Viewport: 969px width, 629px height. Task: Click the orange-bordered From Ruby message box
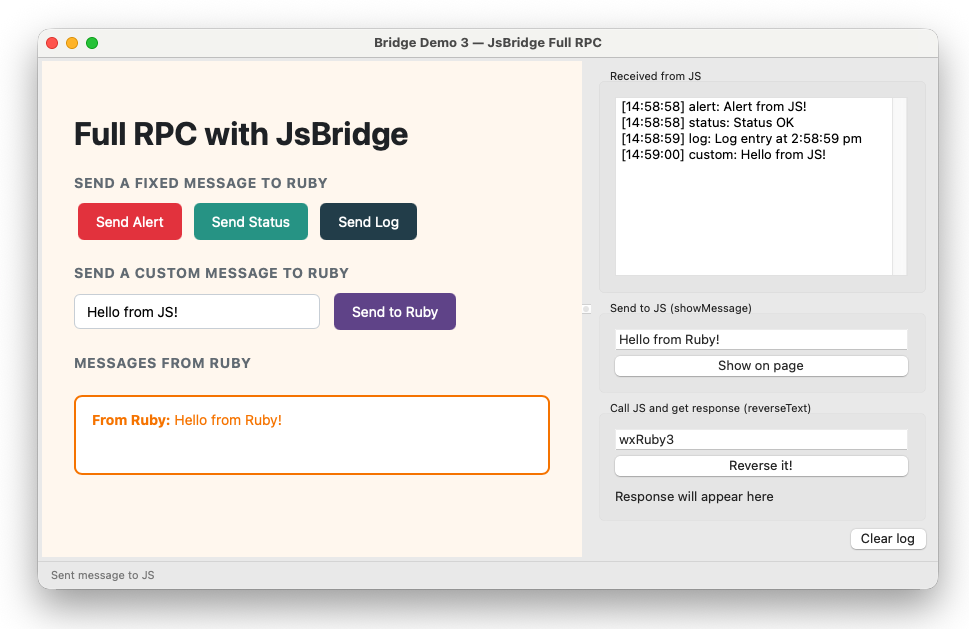tap(311, 435)
